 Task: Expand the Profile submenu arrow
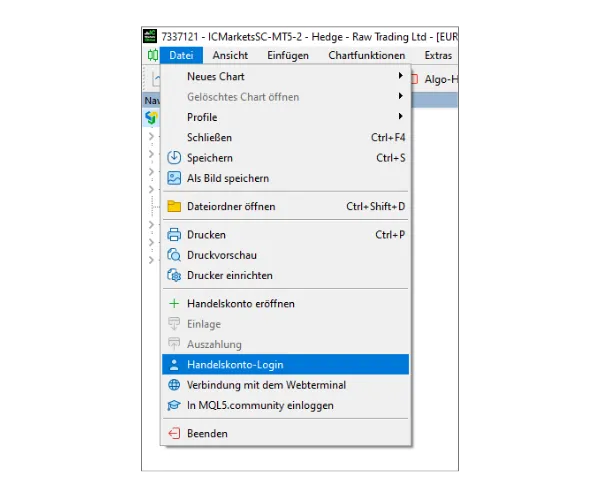point(400,117)
